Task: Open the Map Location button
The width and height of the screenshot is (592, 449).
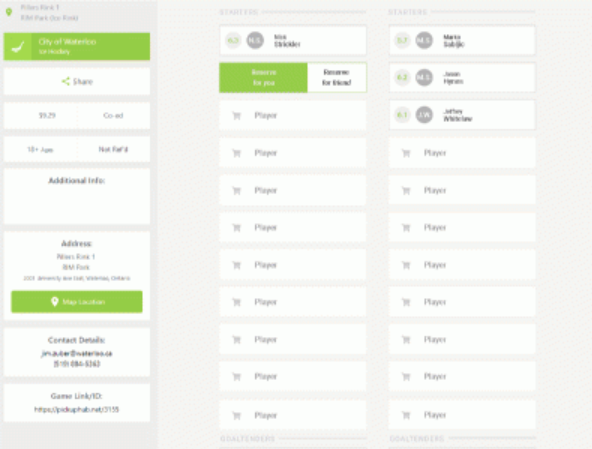Action: pos(77,301)
